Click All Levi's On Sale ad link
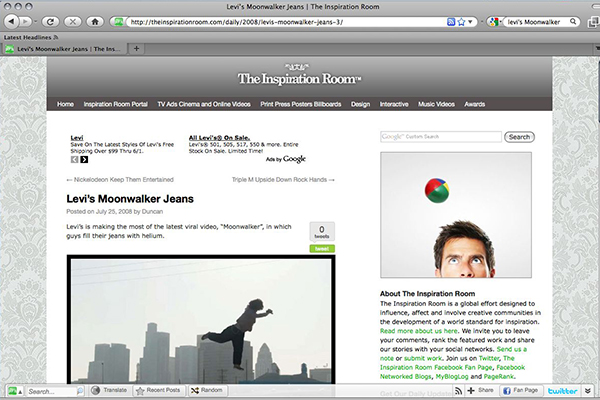600x400 pixels. tap(219, 137)
